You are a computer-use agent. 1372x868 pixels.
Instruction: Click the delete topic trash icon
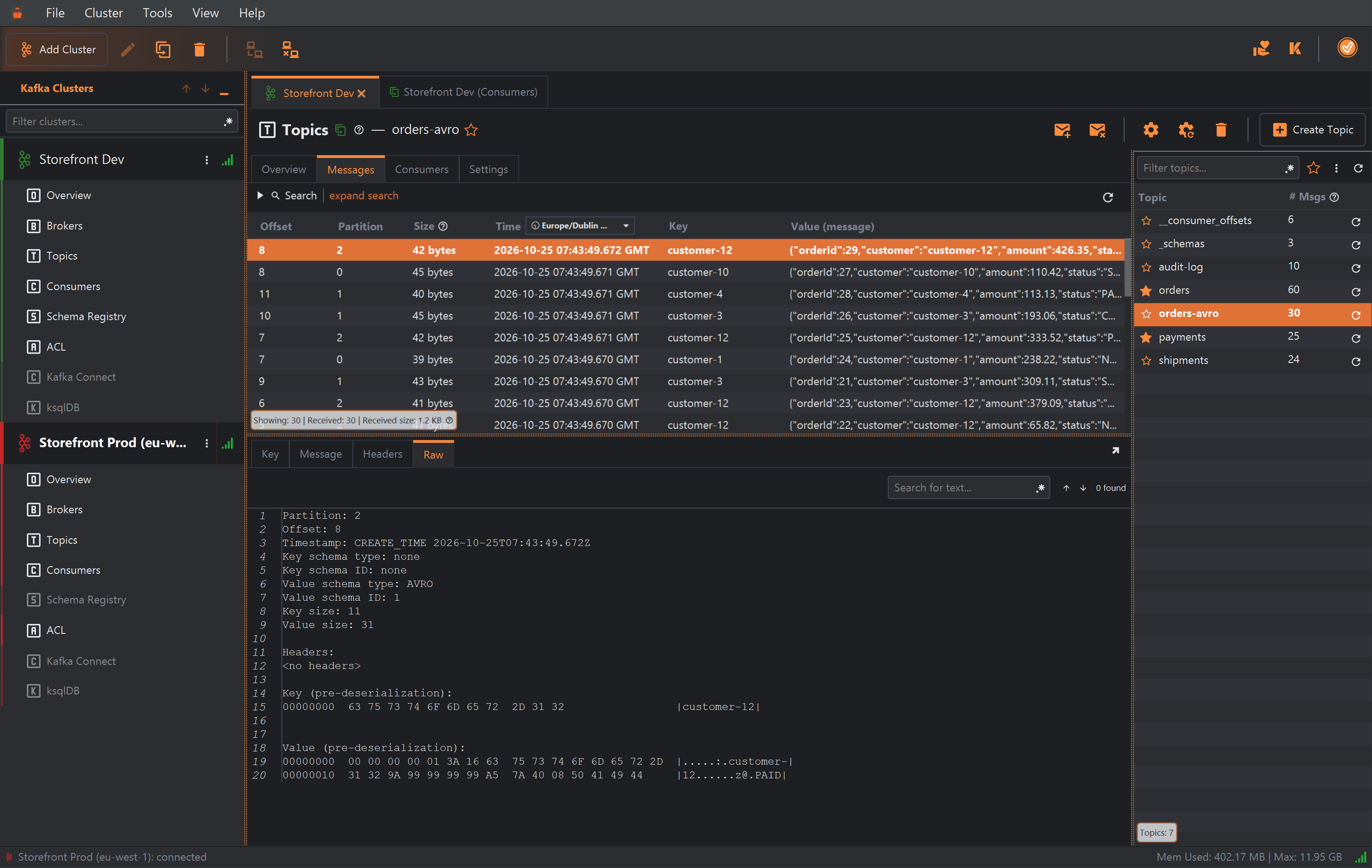1220,130
